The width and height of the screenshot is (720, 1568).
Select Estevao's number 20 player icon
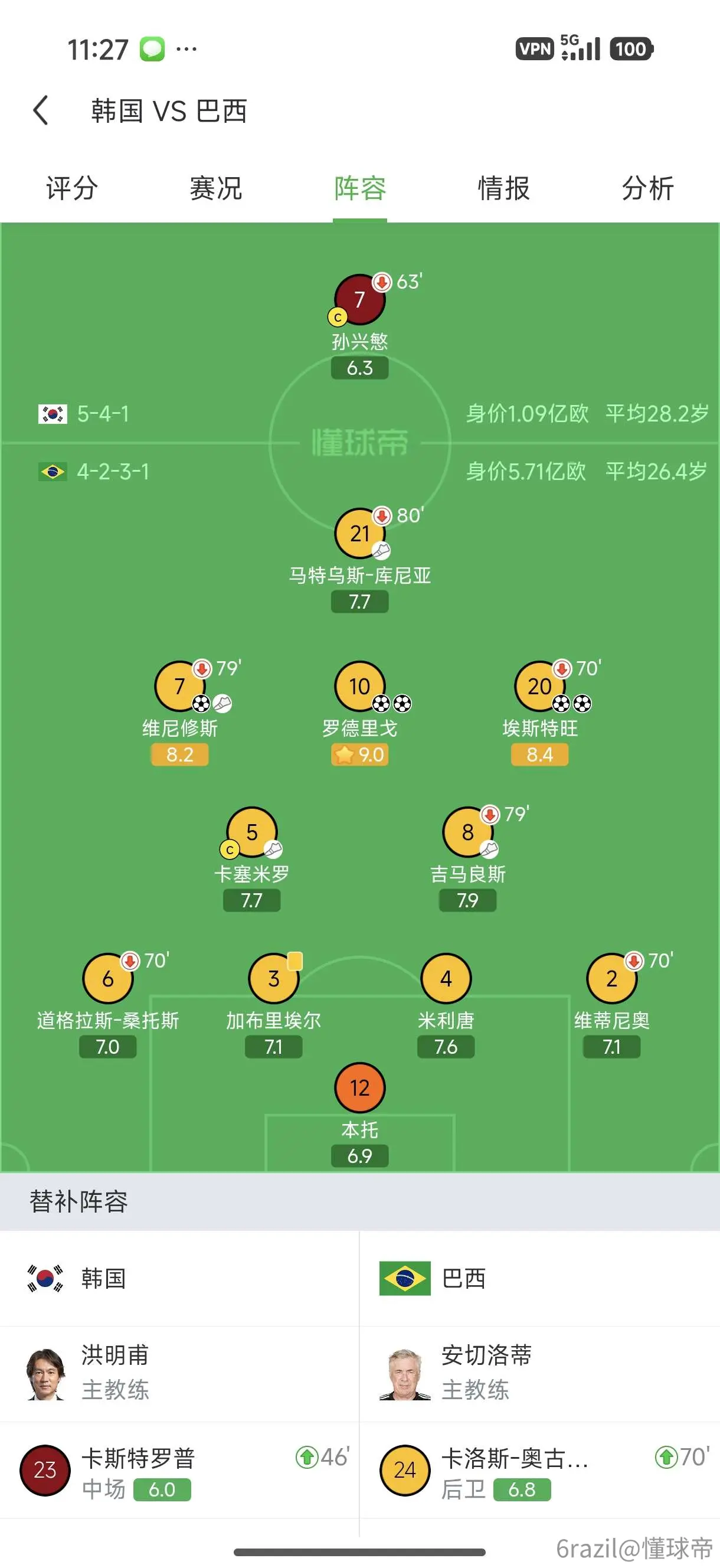(540, 686)
